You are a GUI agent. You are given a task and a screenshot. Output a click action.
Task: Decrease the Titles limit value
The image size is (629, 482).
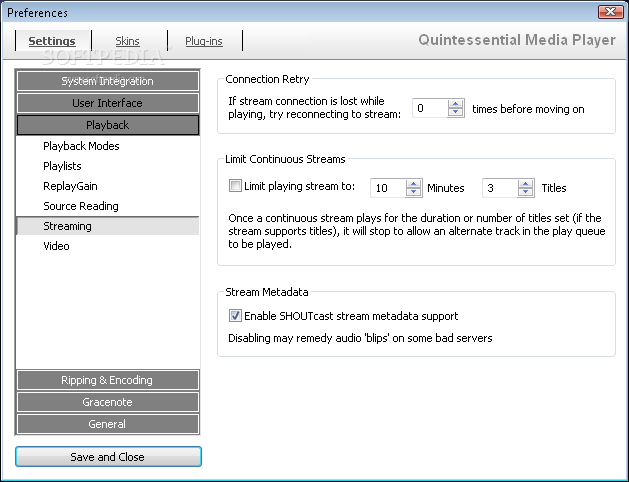click(526, 192)
